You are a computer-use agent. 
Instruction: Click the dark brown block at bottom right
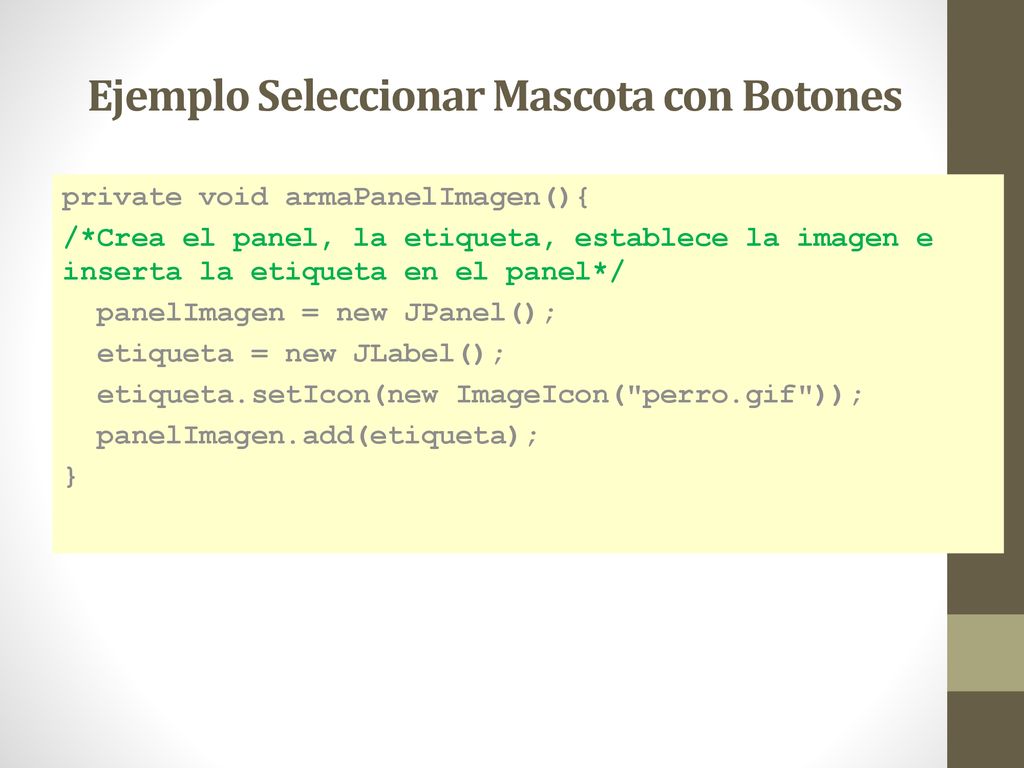click(x=985, y=729)
